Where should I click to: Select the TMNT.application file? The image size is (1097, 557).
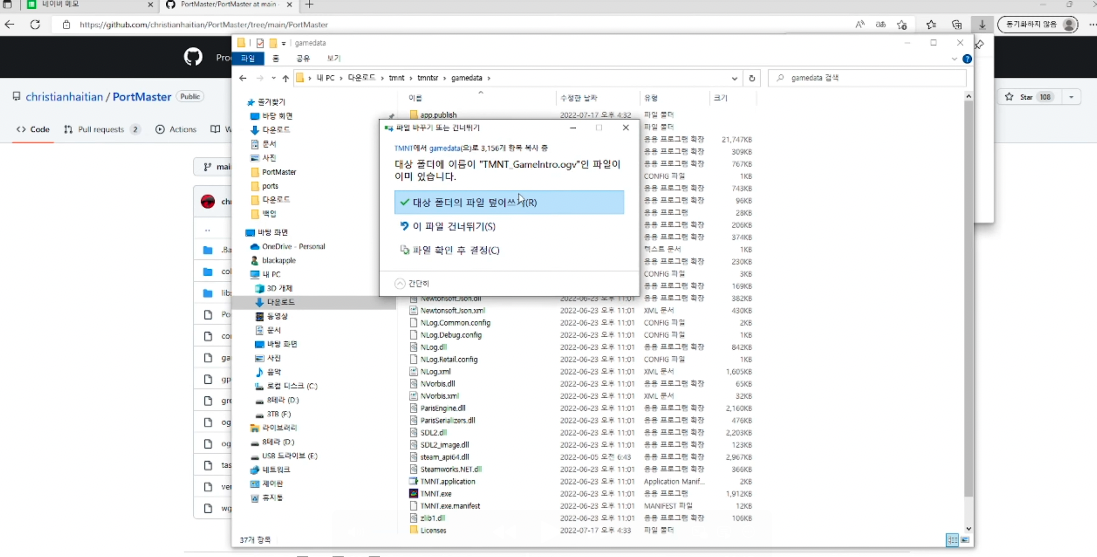click(x=448, y=481)
